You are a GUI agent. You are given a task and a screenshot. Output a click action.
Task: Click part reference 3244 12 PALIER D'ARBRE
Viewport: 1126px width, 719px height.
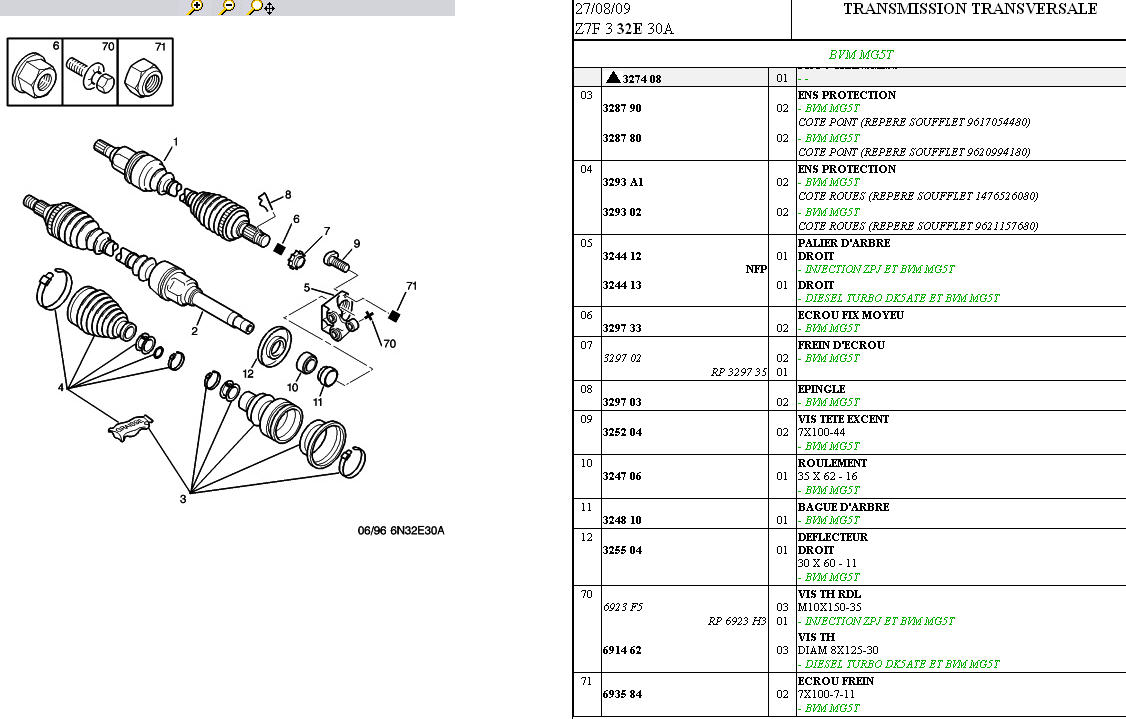[622, 256]
